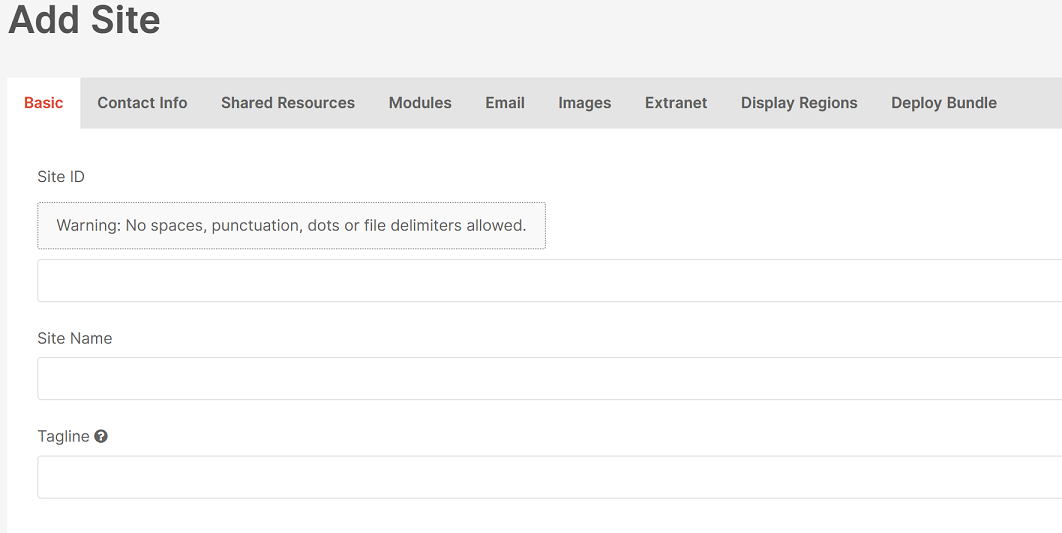Focus the Site ID text field
Screen dimensions: 1062x533
pyautogui.click(x=549, y=280)
